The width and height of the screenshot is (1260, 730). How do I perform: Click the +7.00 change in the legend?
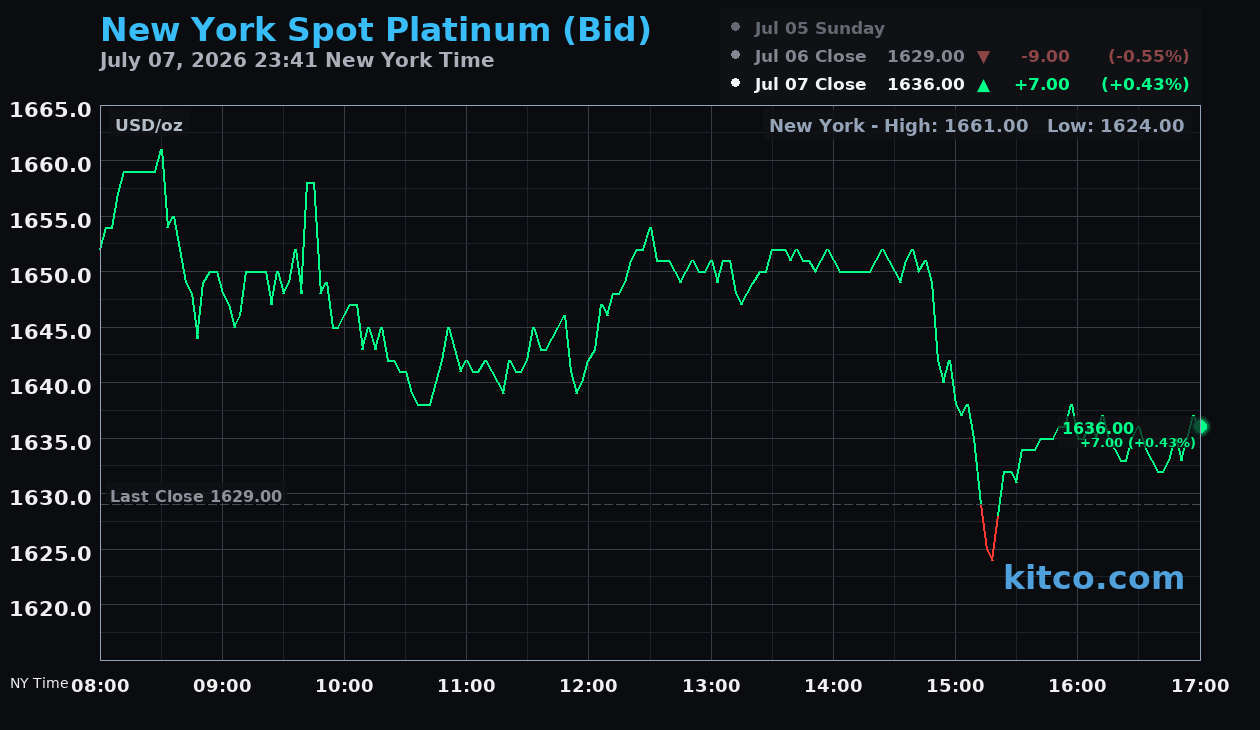tap(1042, 84)
